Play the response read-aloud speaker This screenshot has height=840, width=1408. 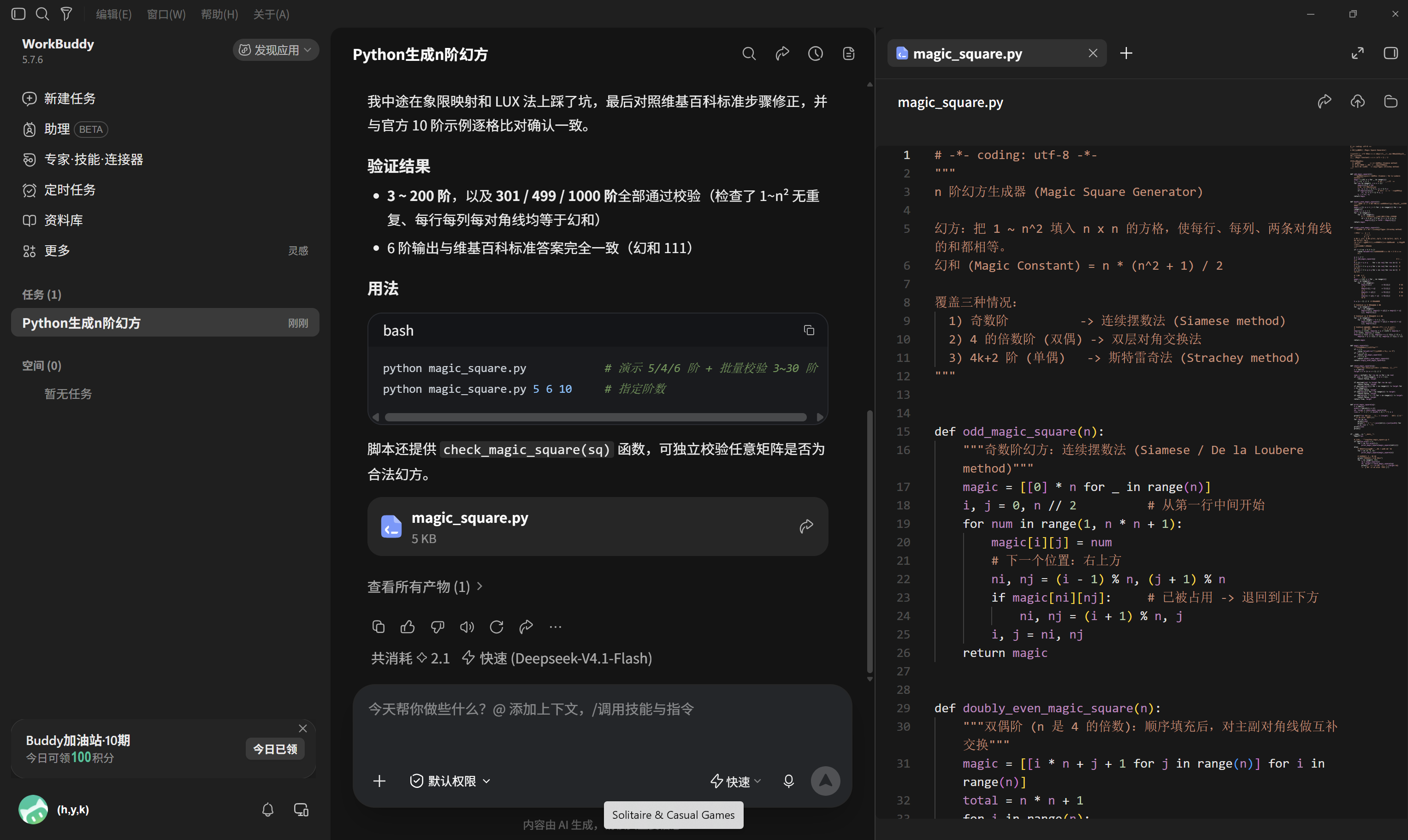click(x=467, y=627)
